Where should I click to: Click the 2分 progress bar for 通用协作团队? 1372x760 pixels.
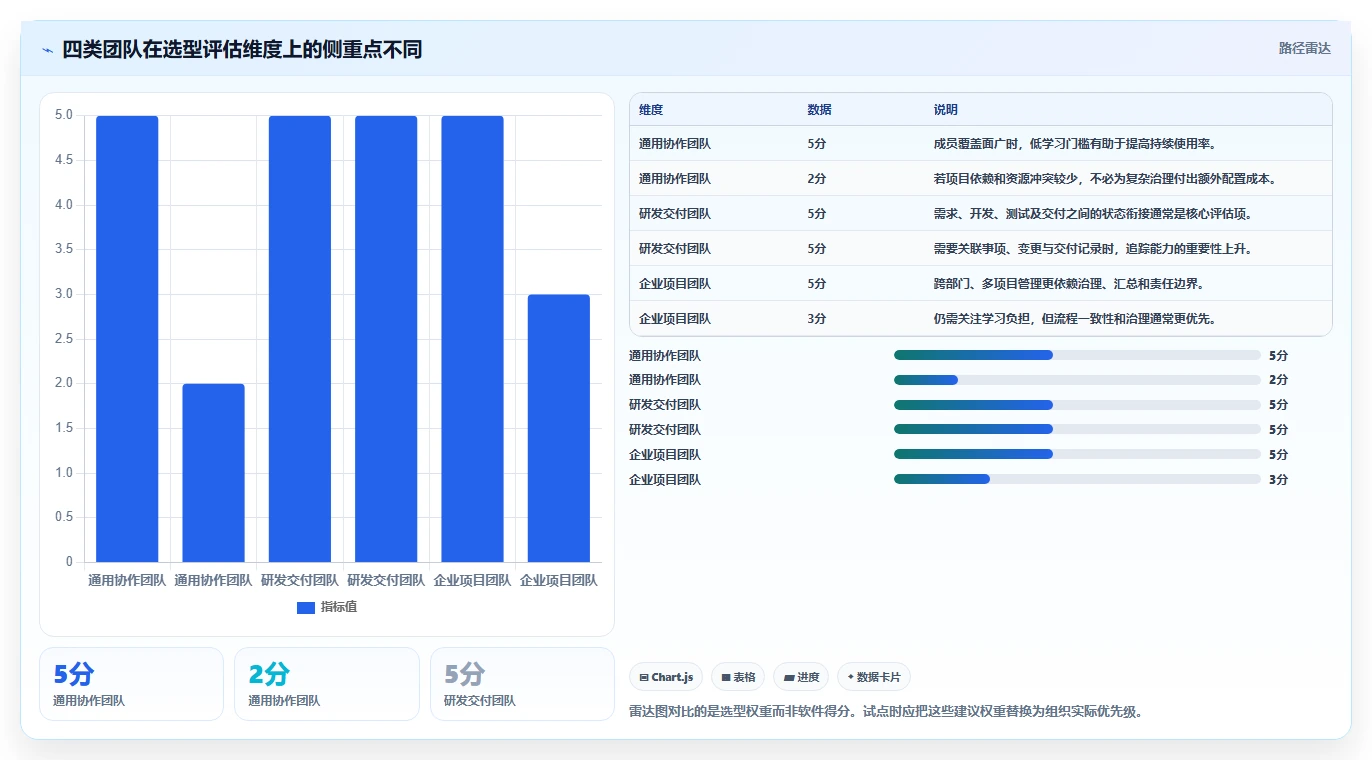point(1077,380)
